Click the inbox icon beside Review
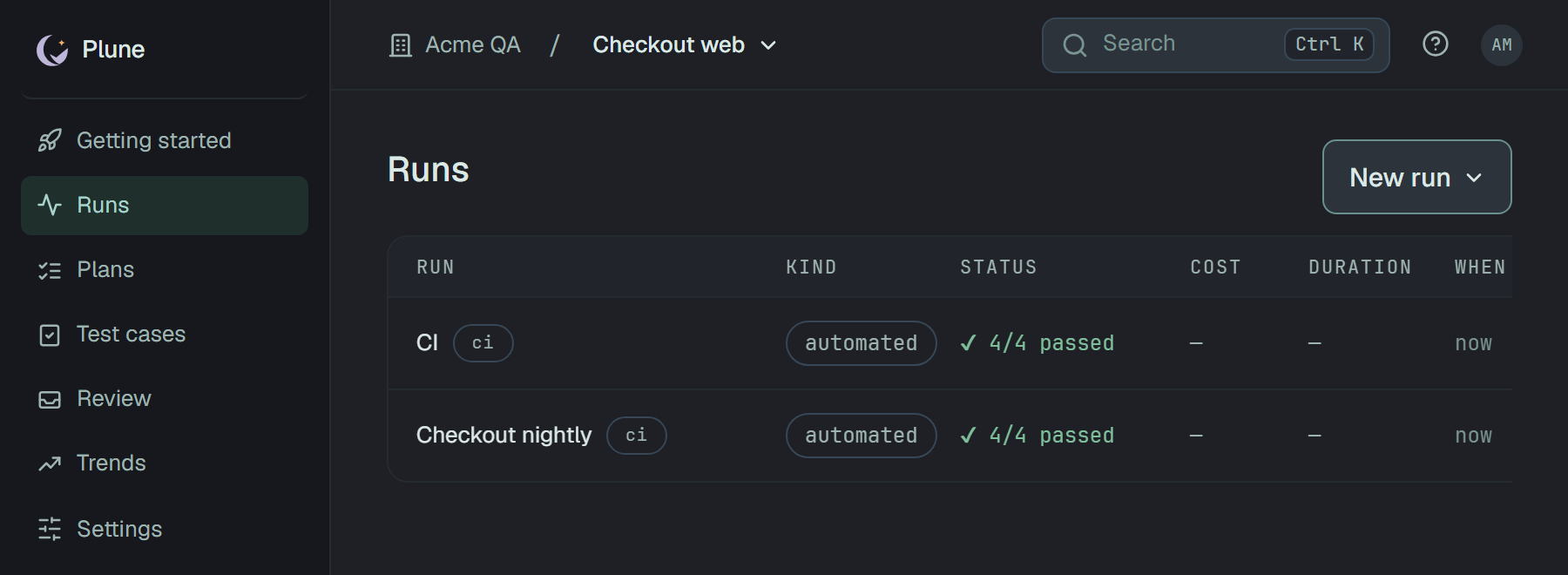The image size is (1568, 575). pyautogui.click(x=50, y=399)
